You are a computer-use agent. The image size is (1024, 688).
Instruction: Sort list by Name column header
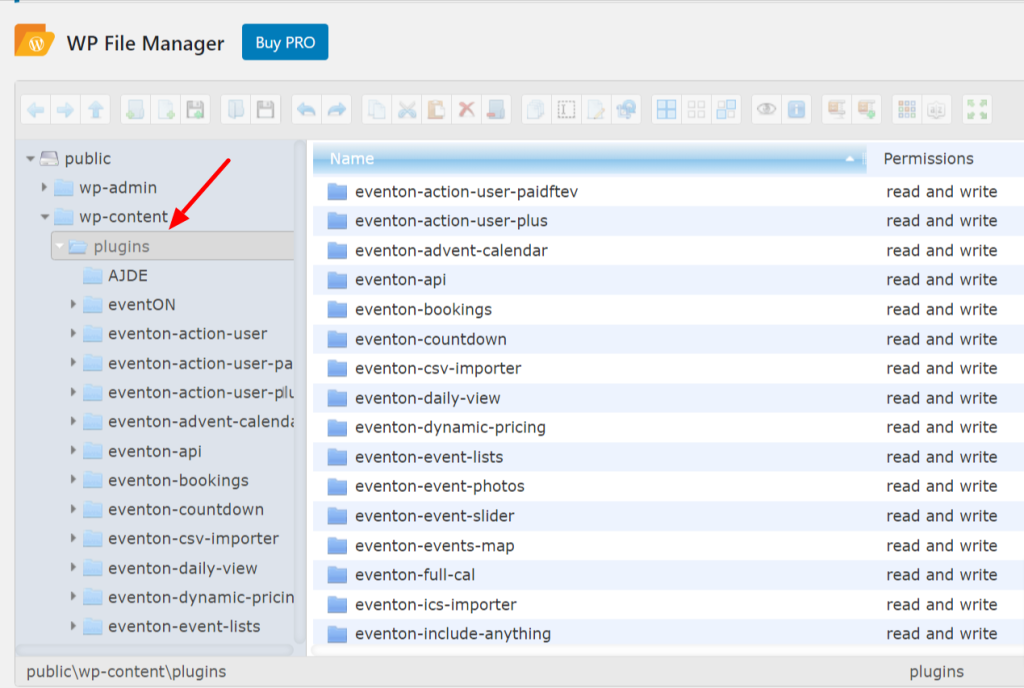click(x=590, y=159)
